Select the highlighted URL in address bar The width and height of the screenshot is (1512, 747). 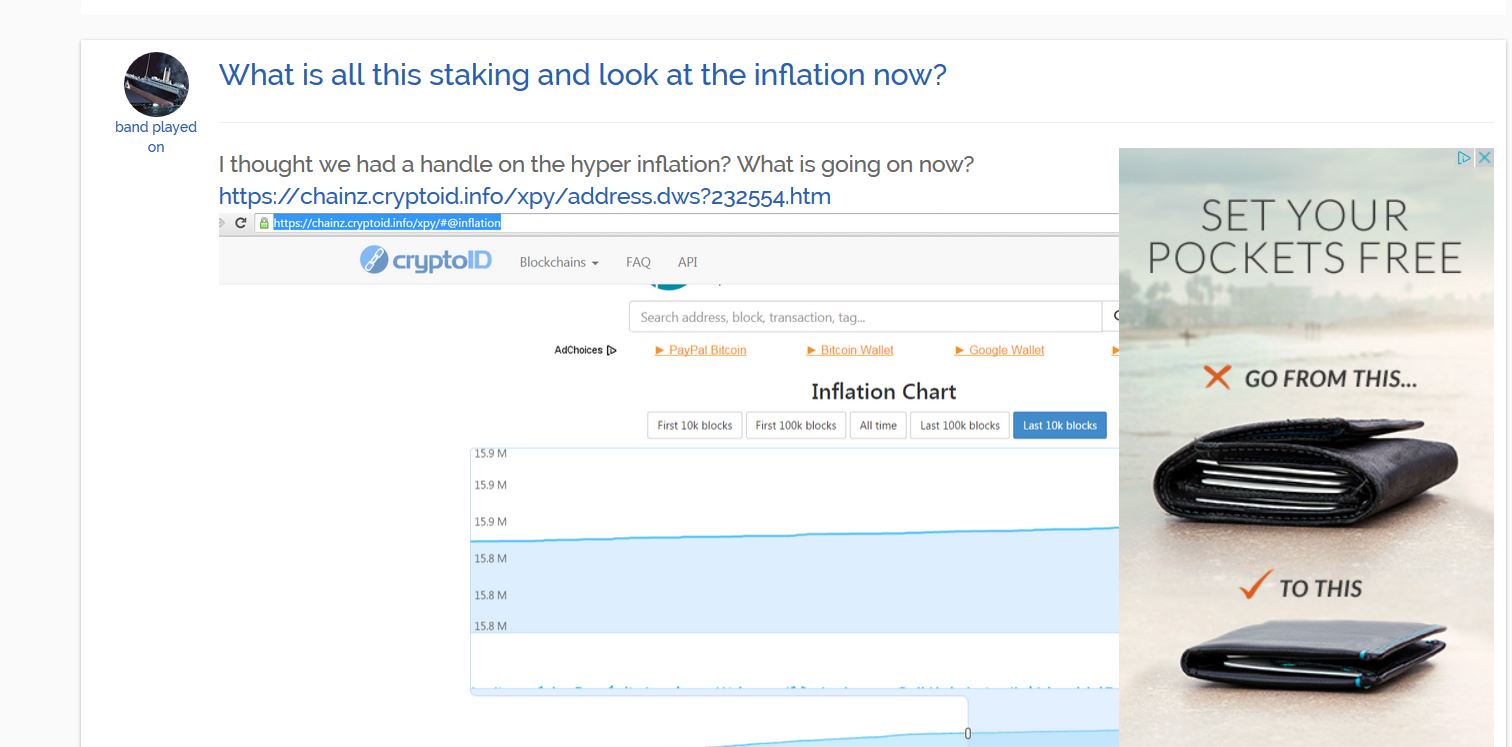click(387, 223)
